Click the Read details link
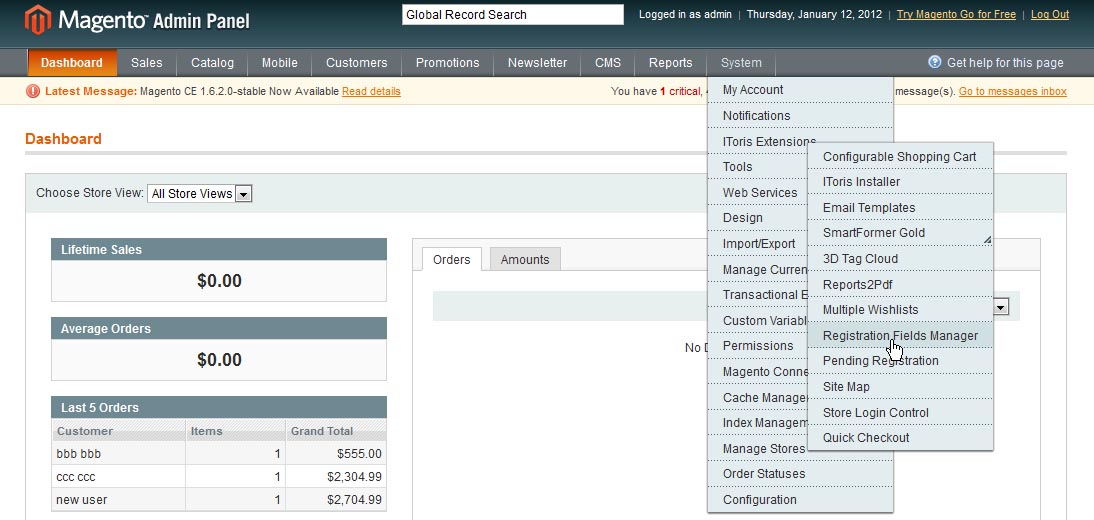Viewport: 1094px width, 520px height. tap(371, 91)
